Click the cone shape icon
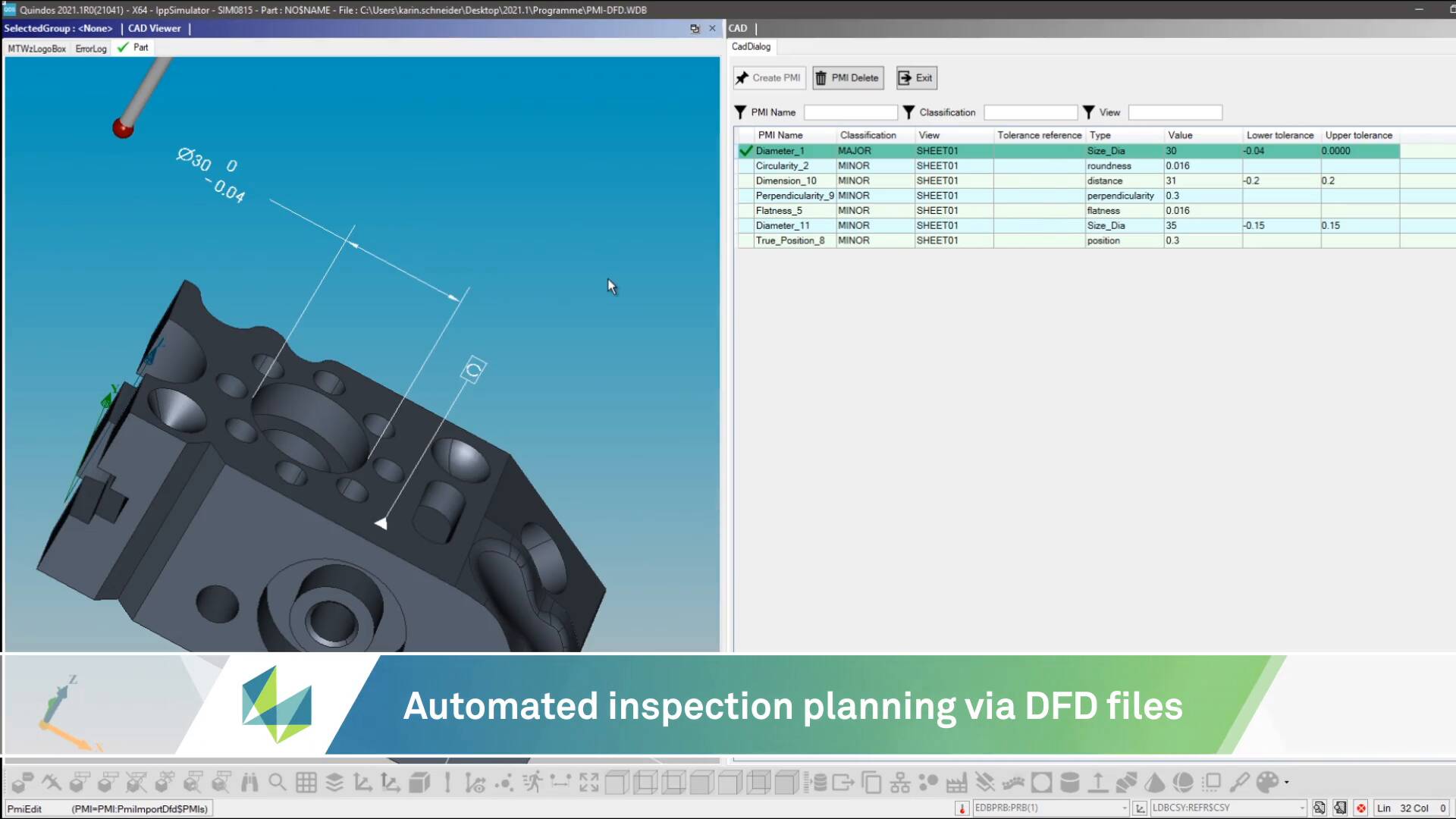Image resolution: width=1456 pixels, height=819 pixels. pyautogui.click(x=1154, y=782)
